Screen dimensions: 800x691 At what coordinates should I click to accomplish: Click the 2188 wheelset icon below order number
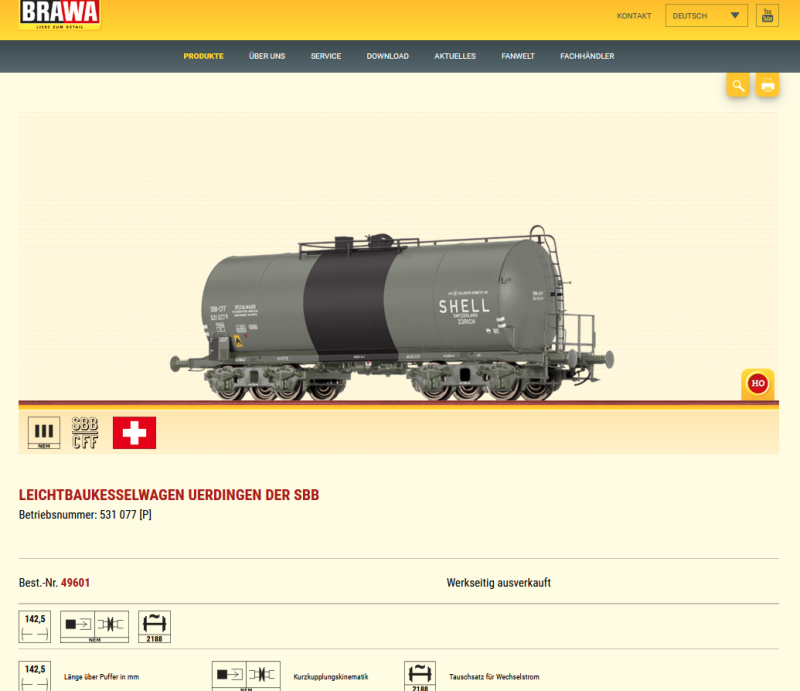point(155,627)
